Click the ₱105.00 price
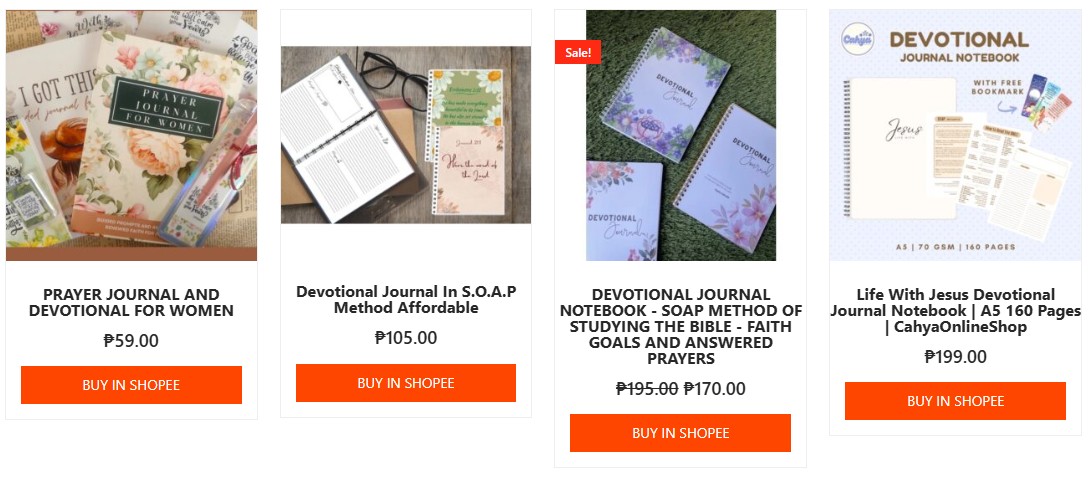Viewport: 1089px width, 483px height. (406, 338)
